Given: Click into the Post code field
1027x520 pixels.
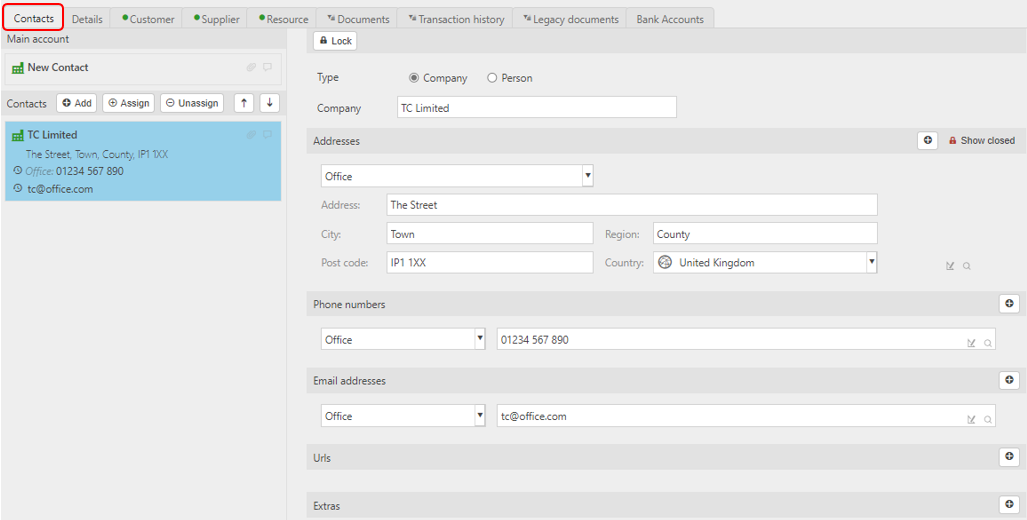Looking at the screenshot, I should pyautogui.click(x=490, y=262).
